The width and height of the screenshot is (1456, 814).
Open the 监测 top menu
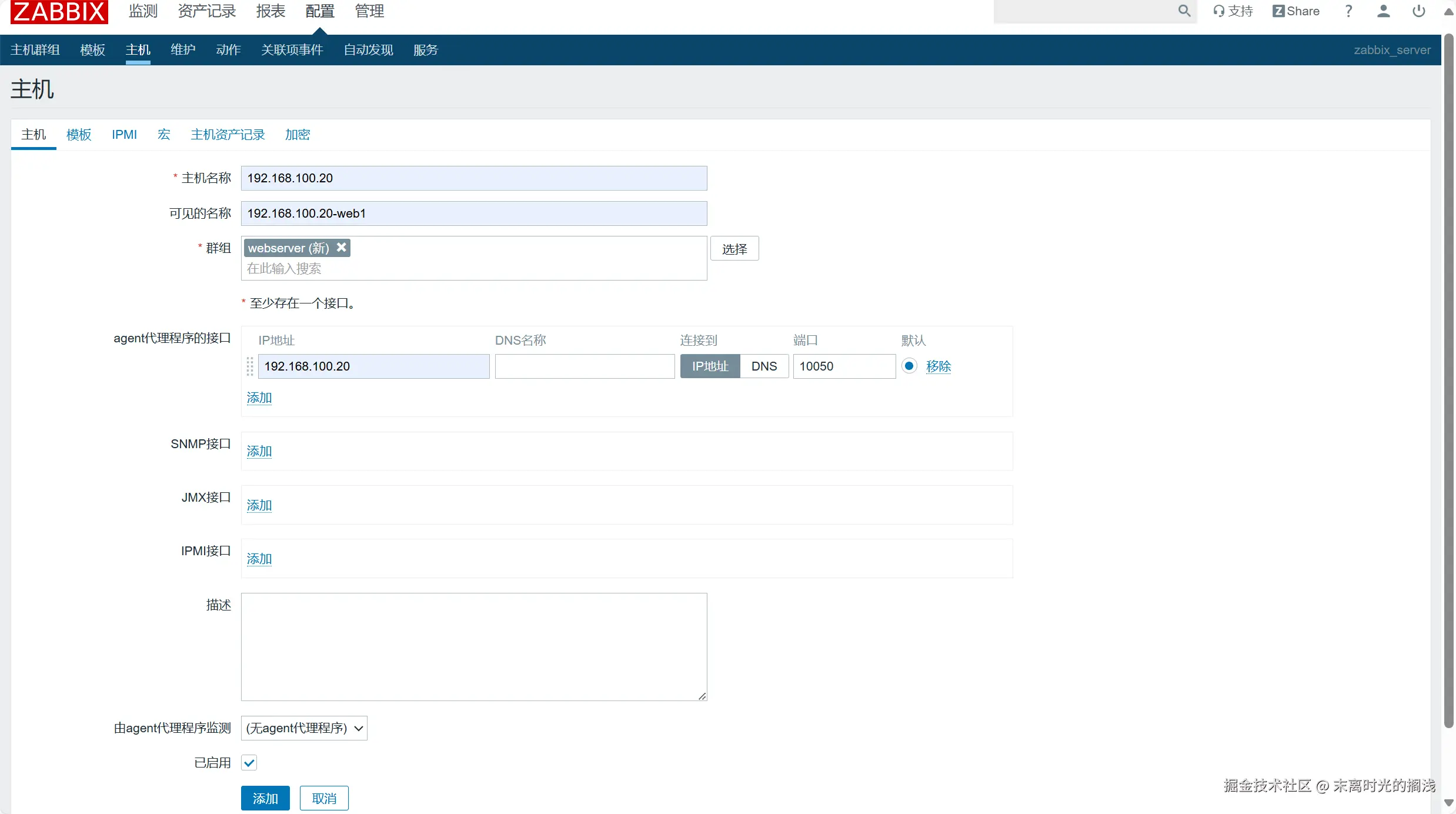pos(143,11)
